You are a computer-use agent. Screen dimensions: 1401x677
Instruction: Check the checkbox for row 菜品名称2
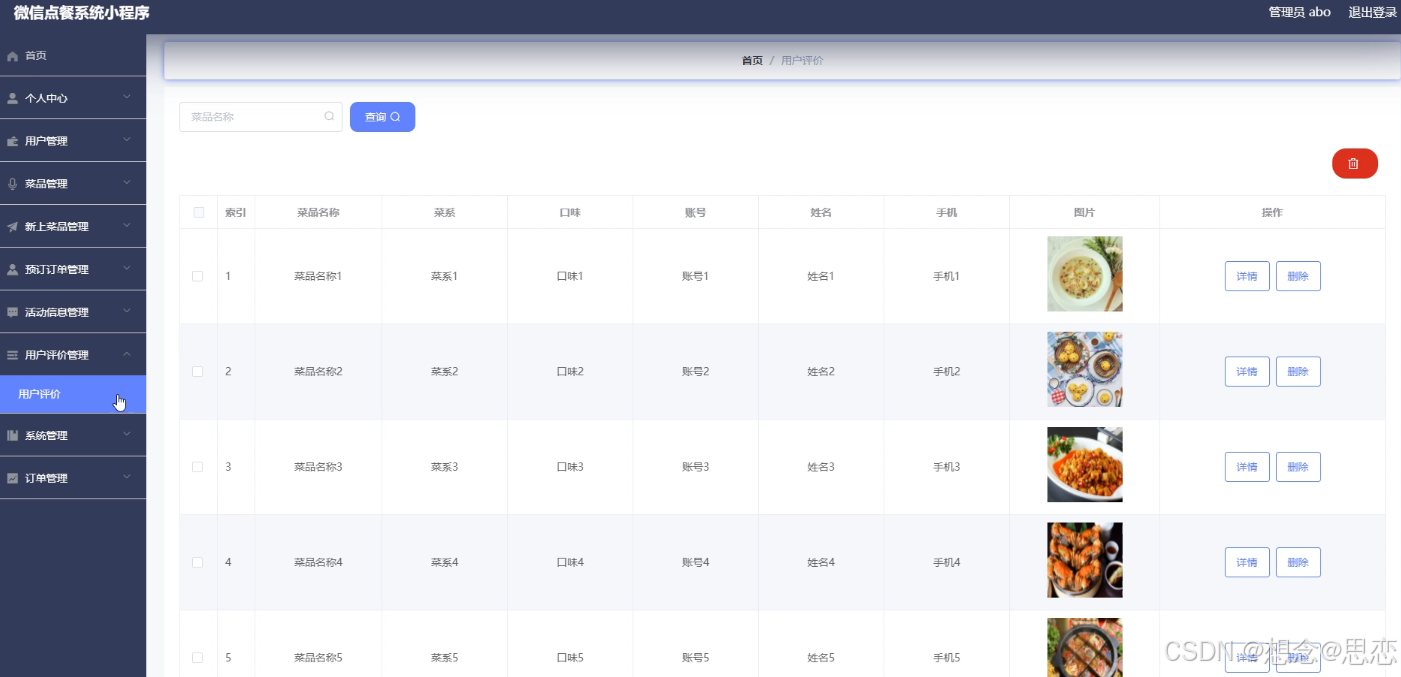click(198, 372)
